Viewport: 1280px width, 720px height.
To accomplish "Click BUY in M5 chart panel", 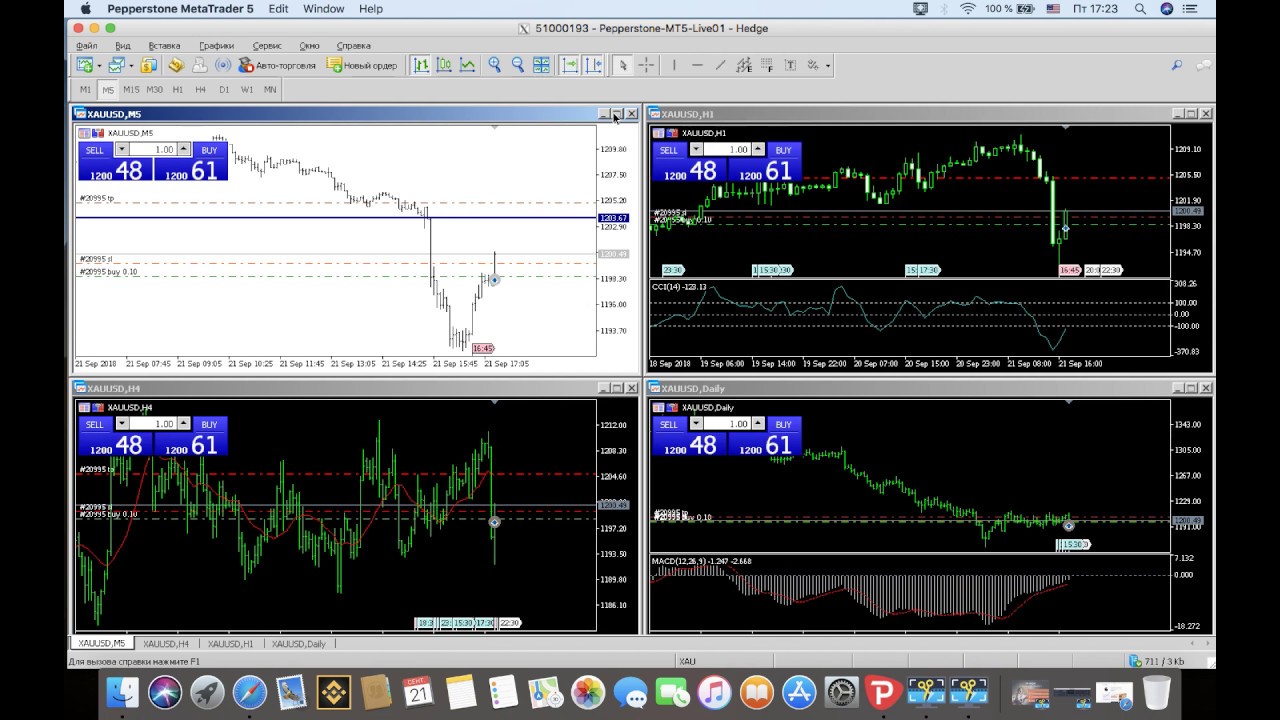I will [209, 150].
